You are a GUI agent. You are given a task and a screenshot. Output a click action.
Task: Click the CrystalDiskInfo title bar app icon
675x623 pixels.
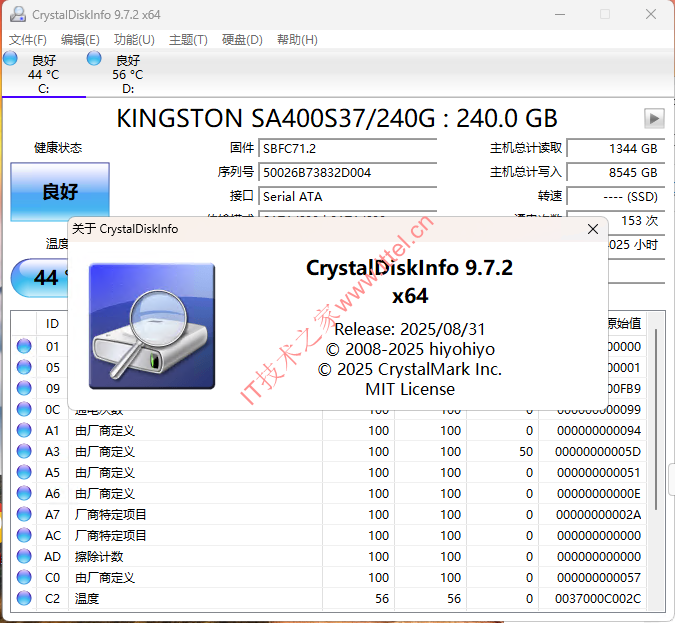point(18,14)
